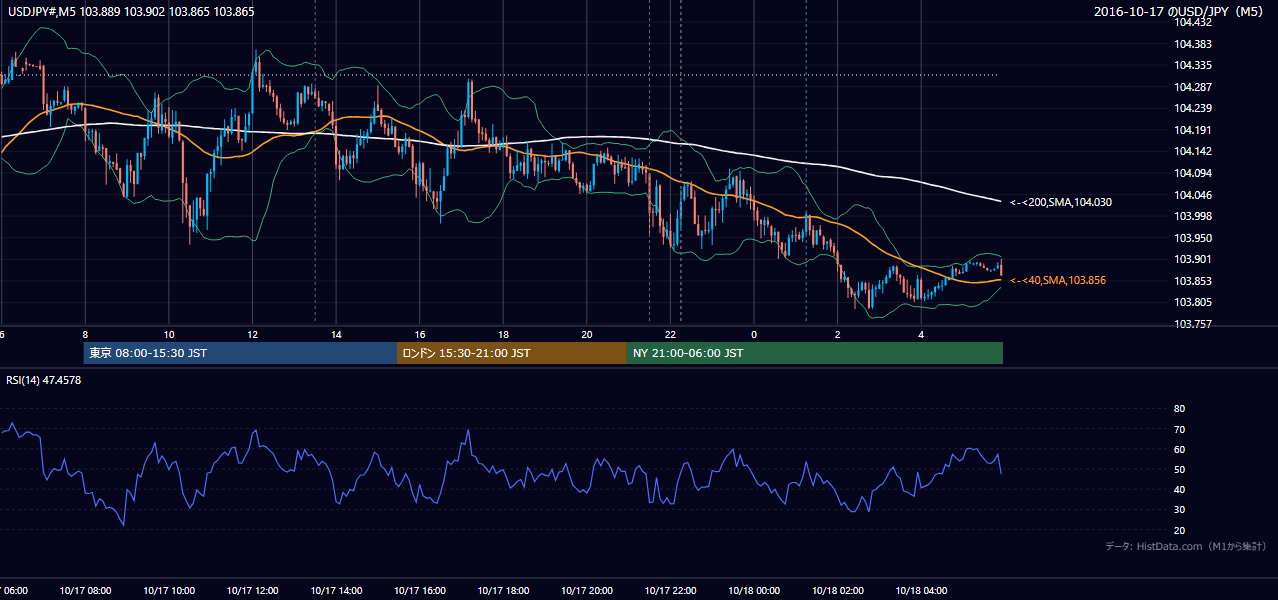Click hour tick 20 under price chart
The image size is (1278, 600).
587,334
